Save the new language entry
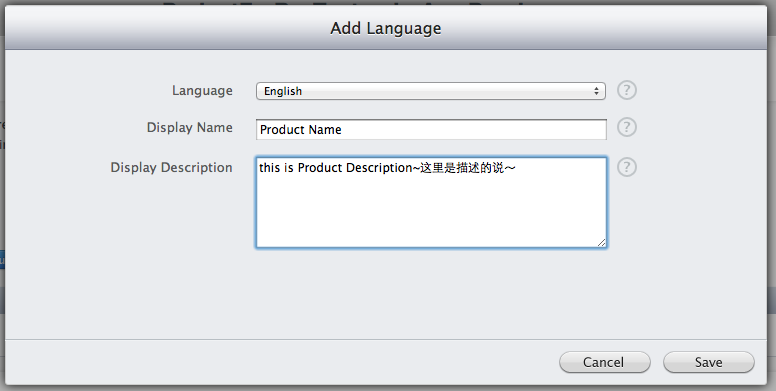Viewport: 776px width, 391px height. click(708, 362)
